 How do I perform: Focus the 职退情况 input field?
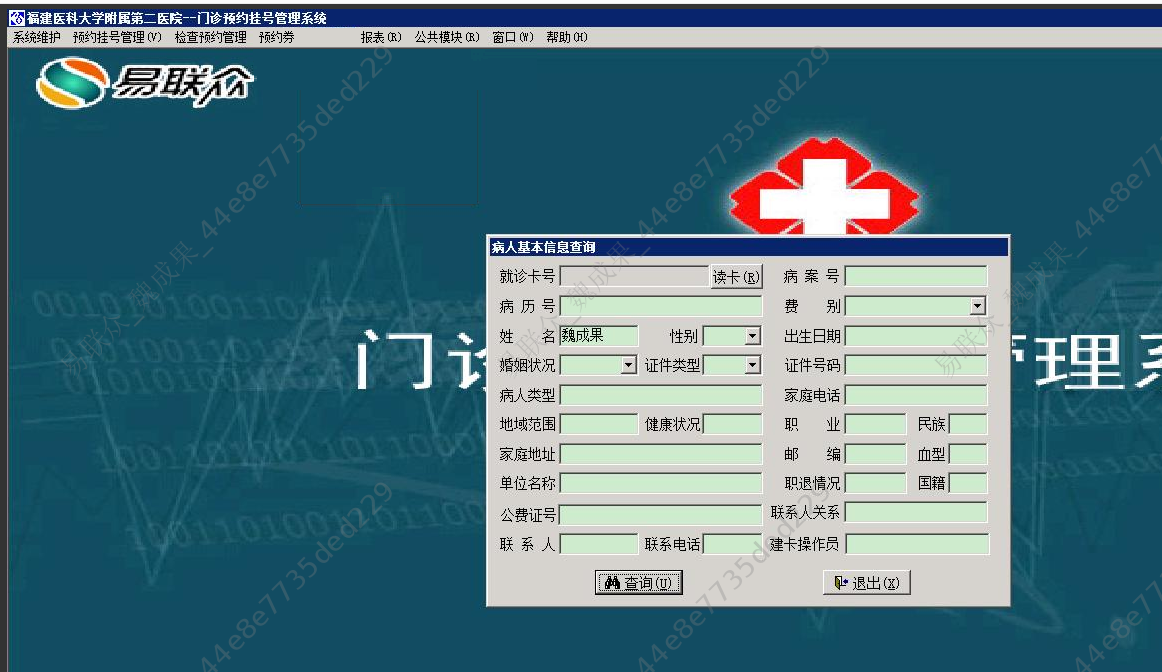[x=875, y=483]
